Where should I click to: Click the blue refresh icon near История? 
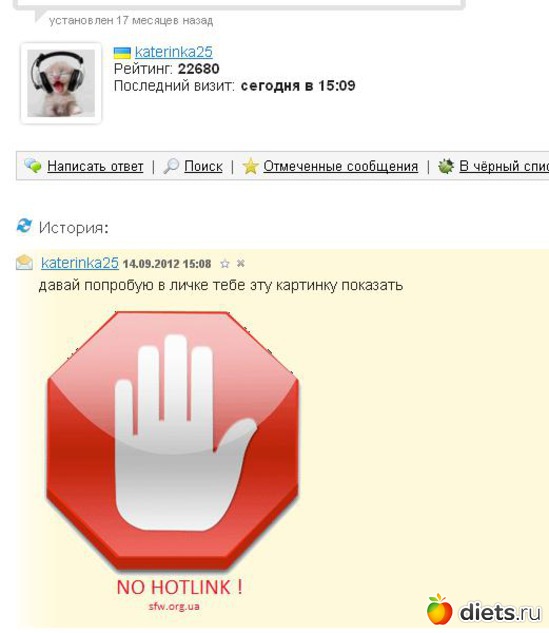pyautogui.click(x=24, y=225)
